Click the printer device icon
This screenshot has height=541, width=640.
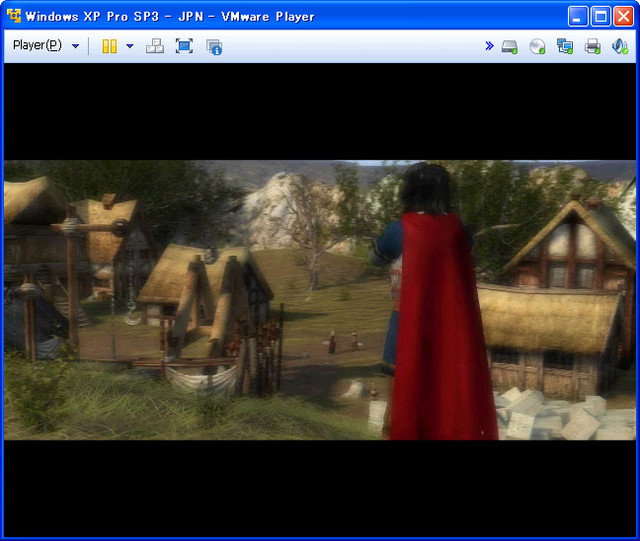(593, 46)
